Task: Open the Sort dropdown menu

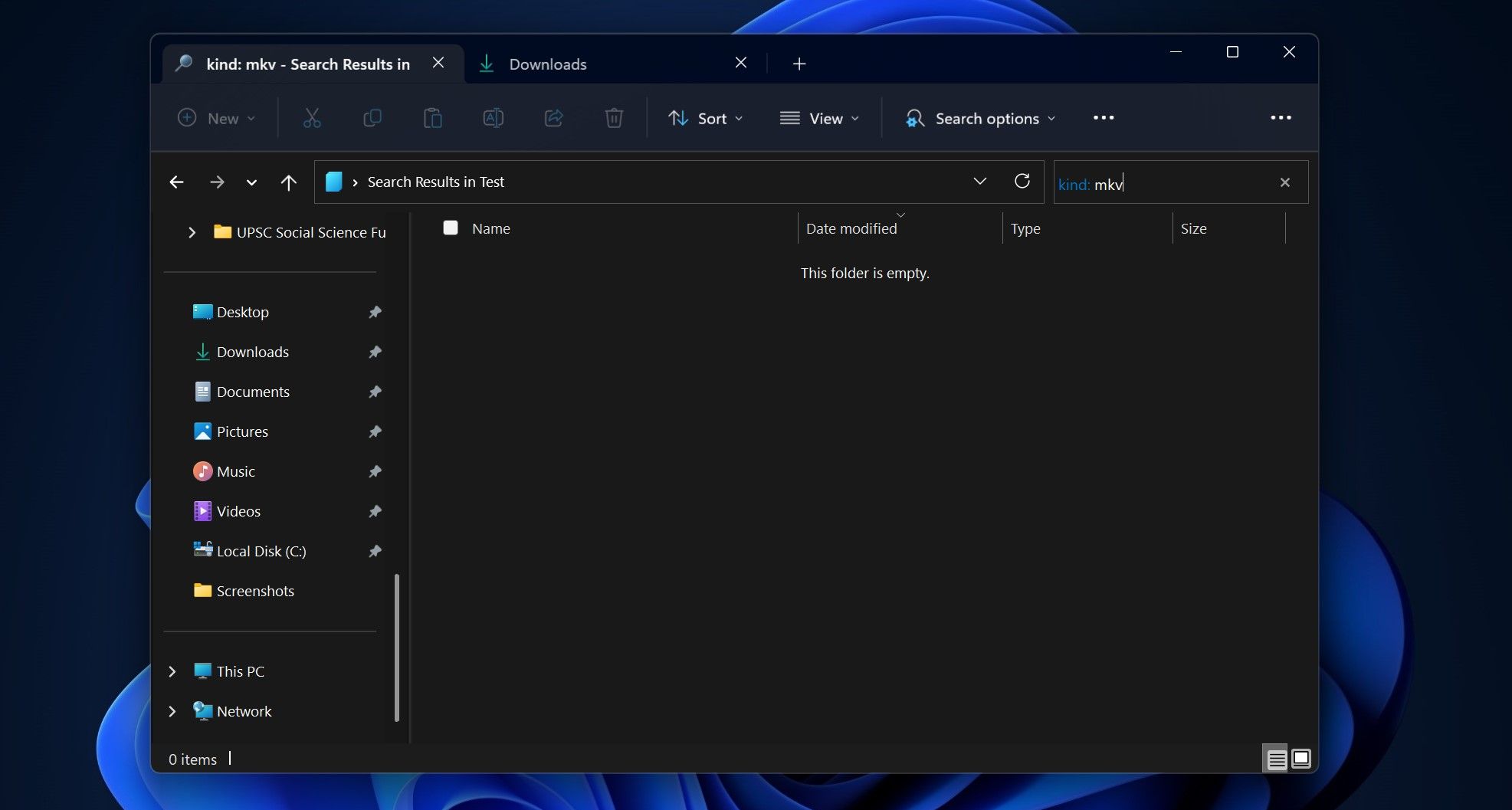Action: point(705,118)
